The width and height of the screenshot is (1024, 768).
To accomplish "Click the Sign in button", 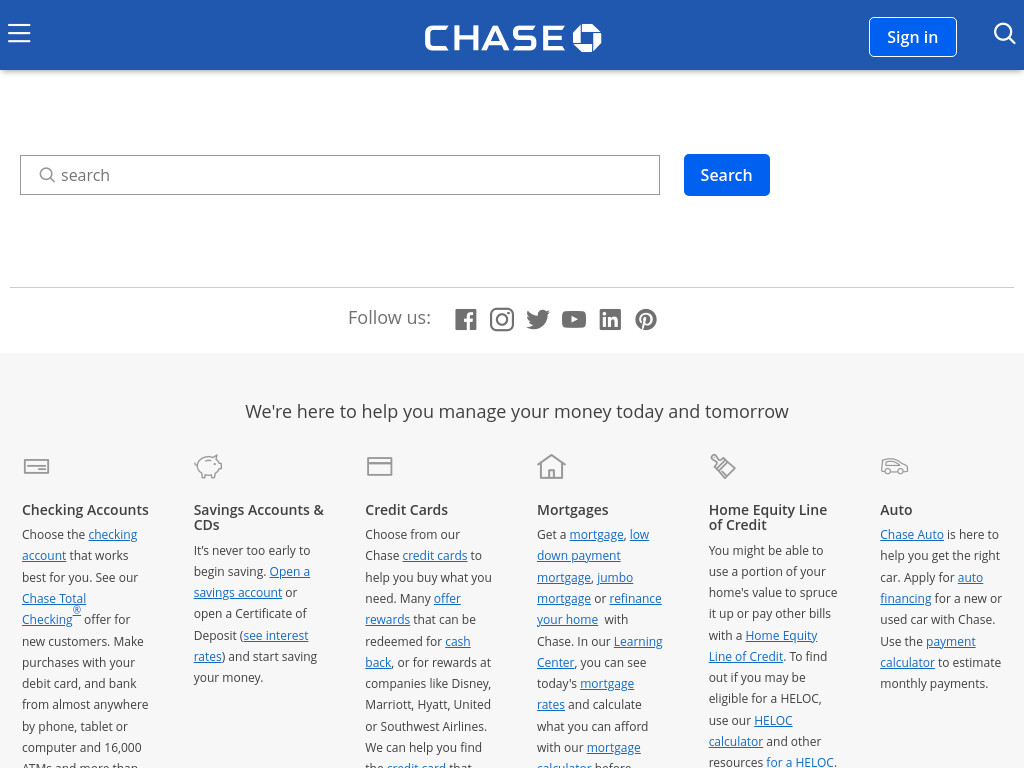I will [x=912, y=37].
